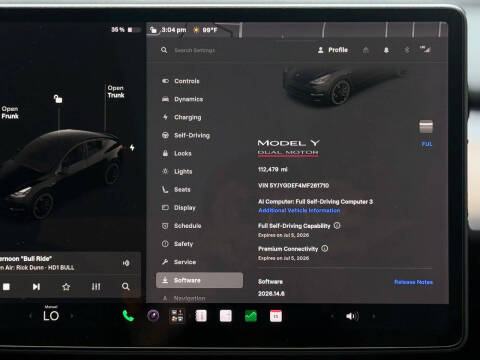Open Seats settings

(176, 189)
